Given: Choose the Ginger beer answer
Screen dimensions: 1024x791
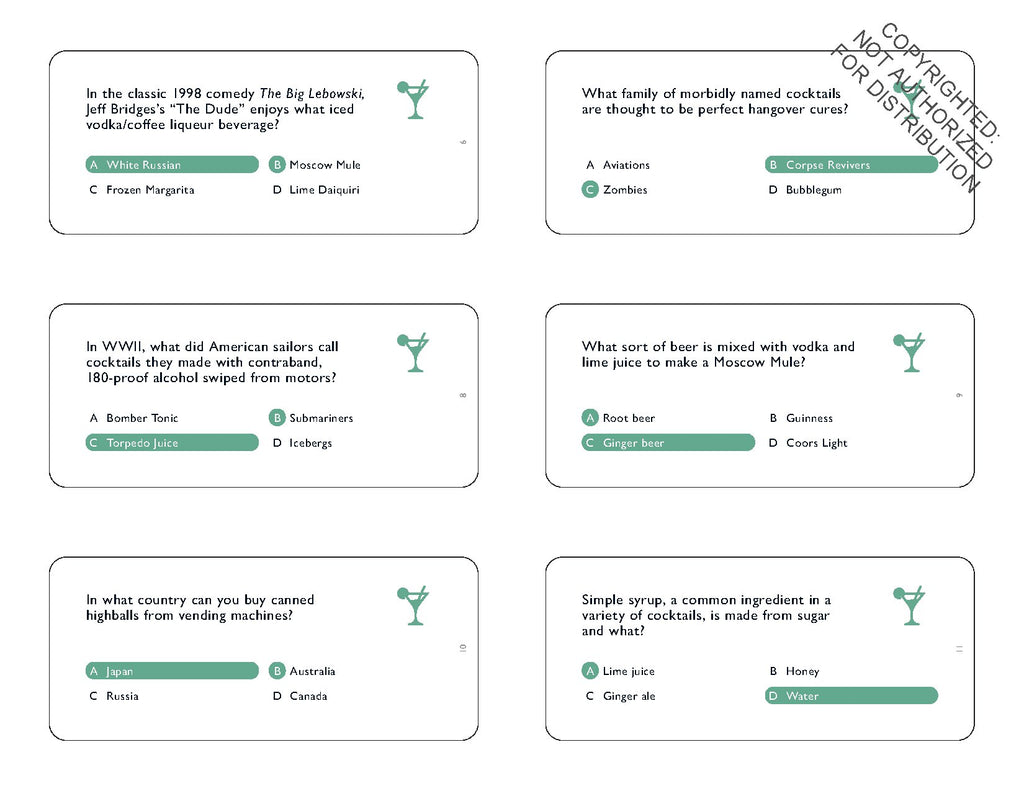Looking at the screenshot, I should pos(667,442).
